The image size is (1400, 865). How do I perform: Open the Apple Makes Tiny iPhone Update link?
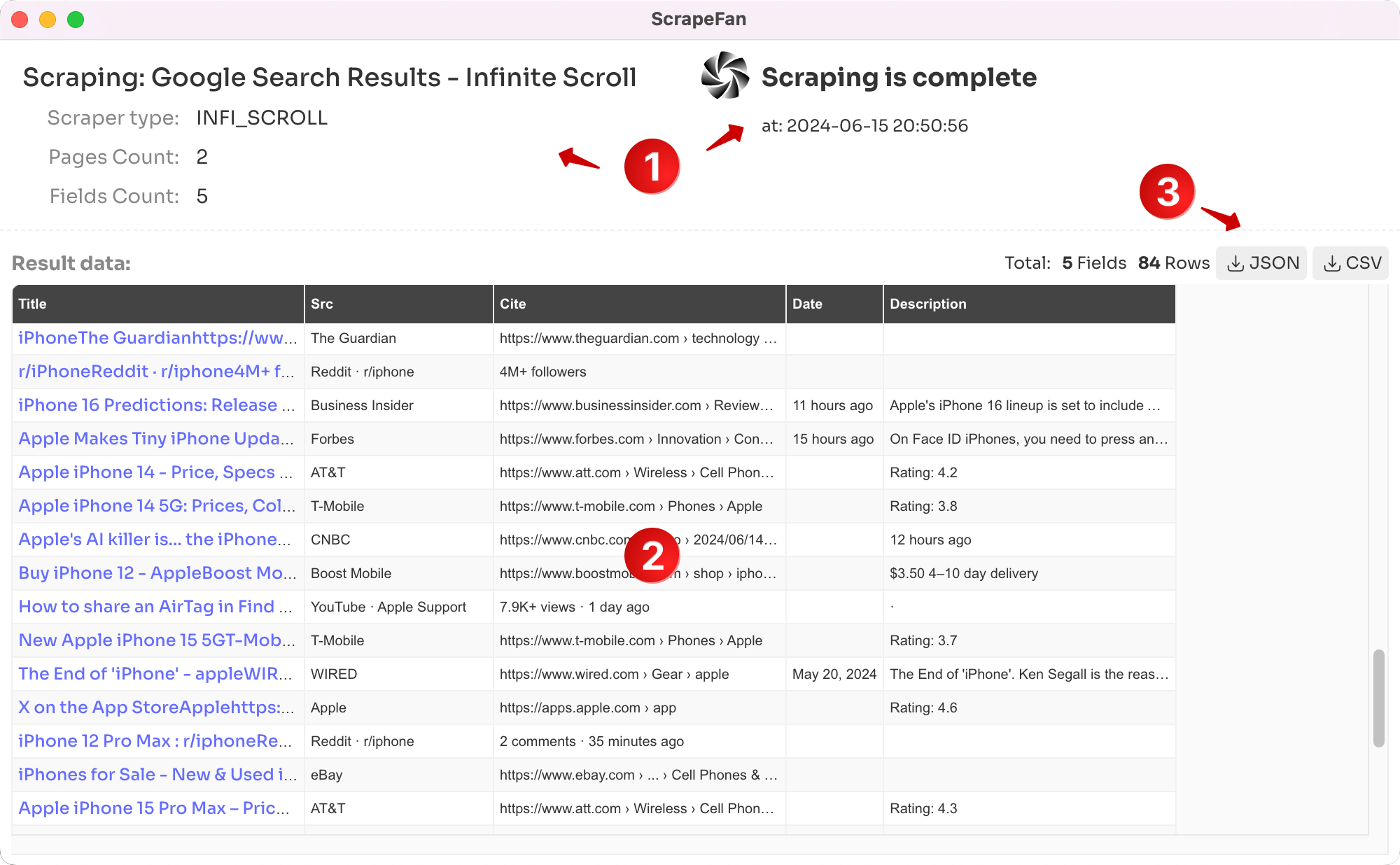pos(155,439)
